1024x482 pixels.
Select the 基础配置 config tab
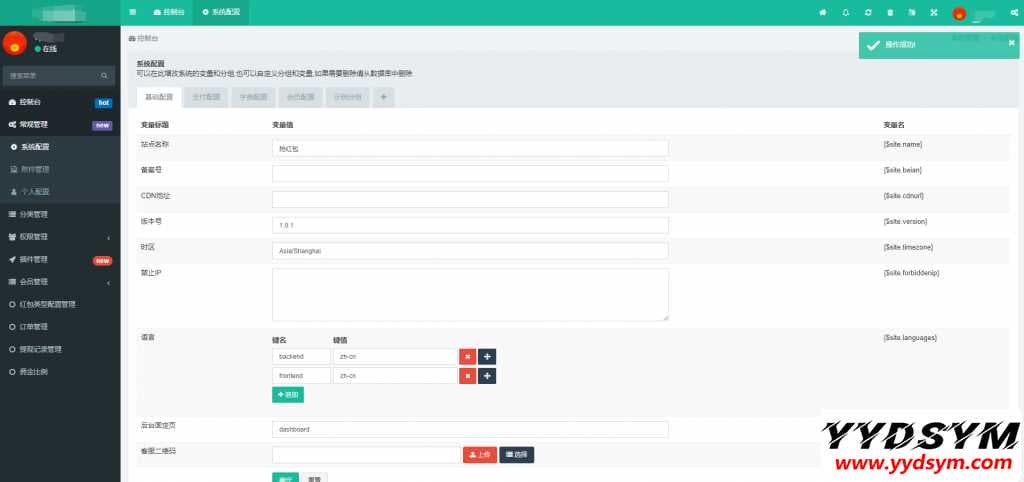[x=159, y=97]
